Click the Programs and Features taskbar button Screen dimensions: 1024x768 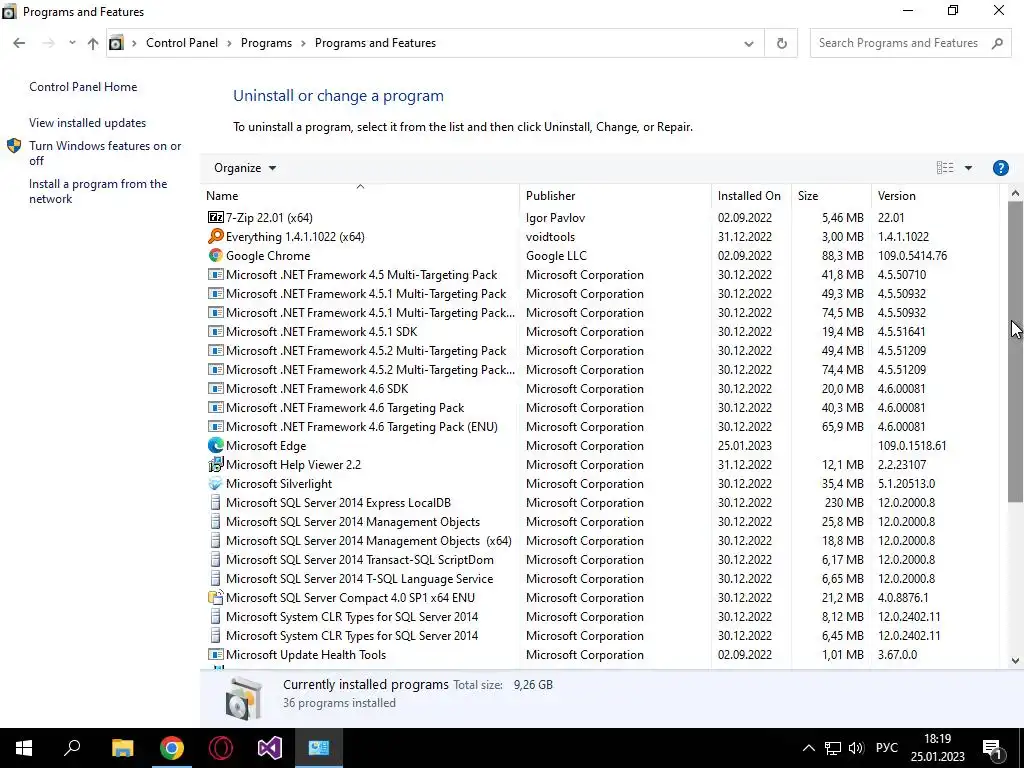pyautogui.click(x=319, y=748)
